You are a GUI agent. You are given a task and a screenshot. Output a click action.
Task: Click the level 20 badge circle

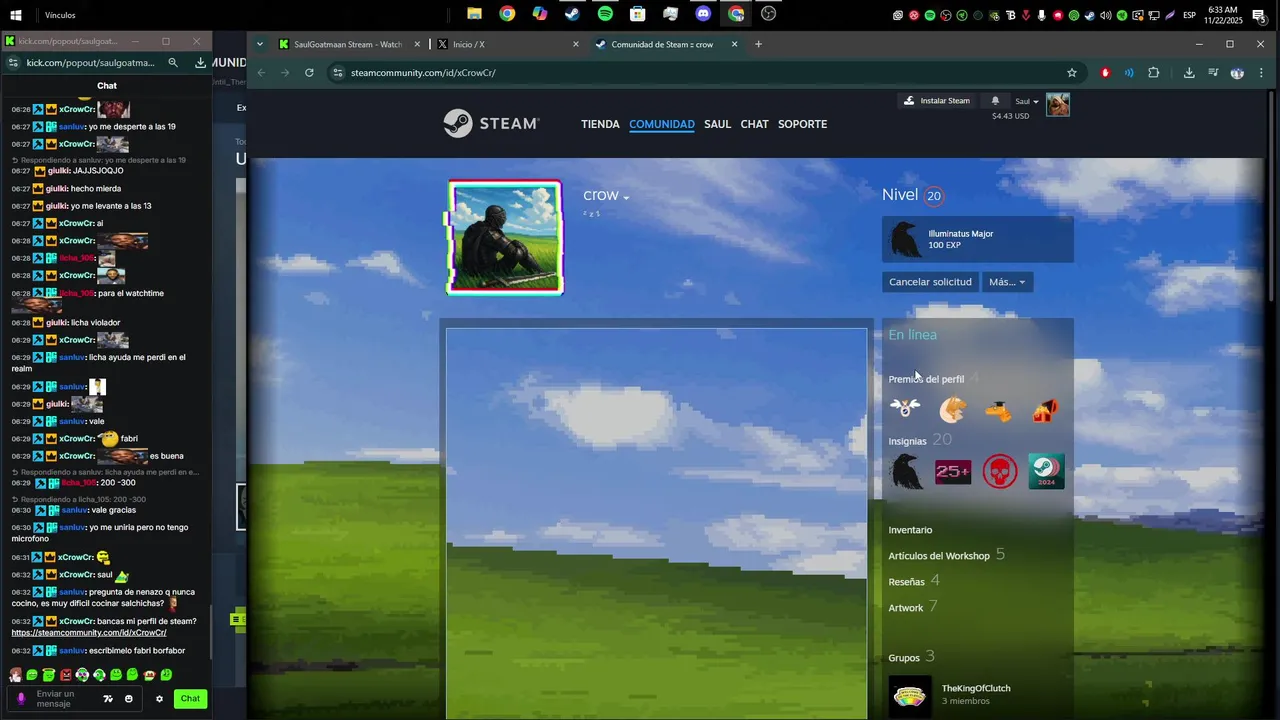tap(934, 196)
